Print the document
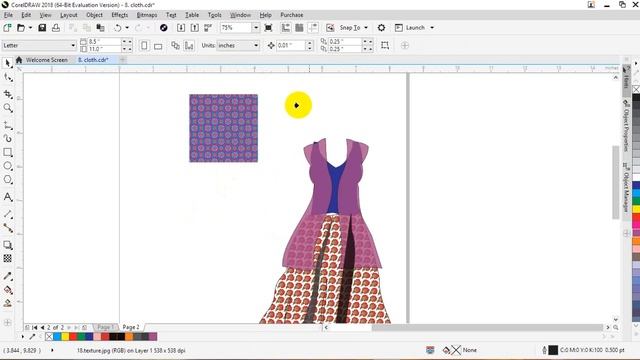The height and width of the screenshot is (360, 640). tap(56, 28)
